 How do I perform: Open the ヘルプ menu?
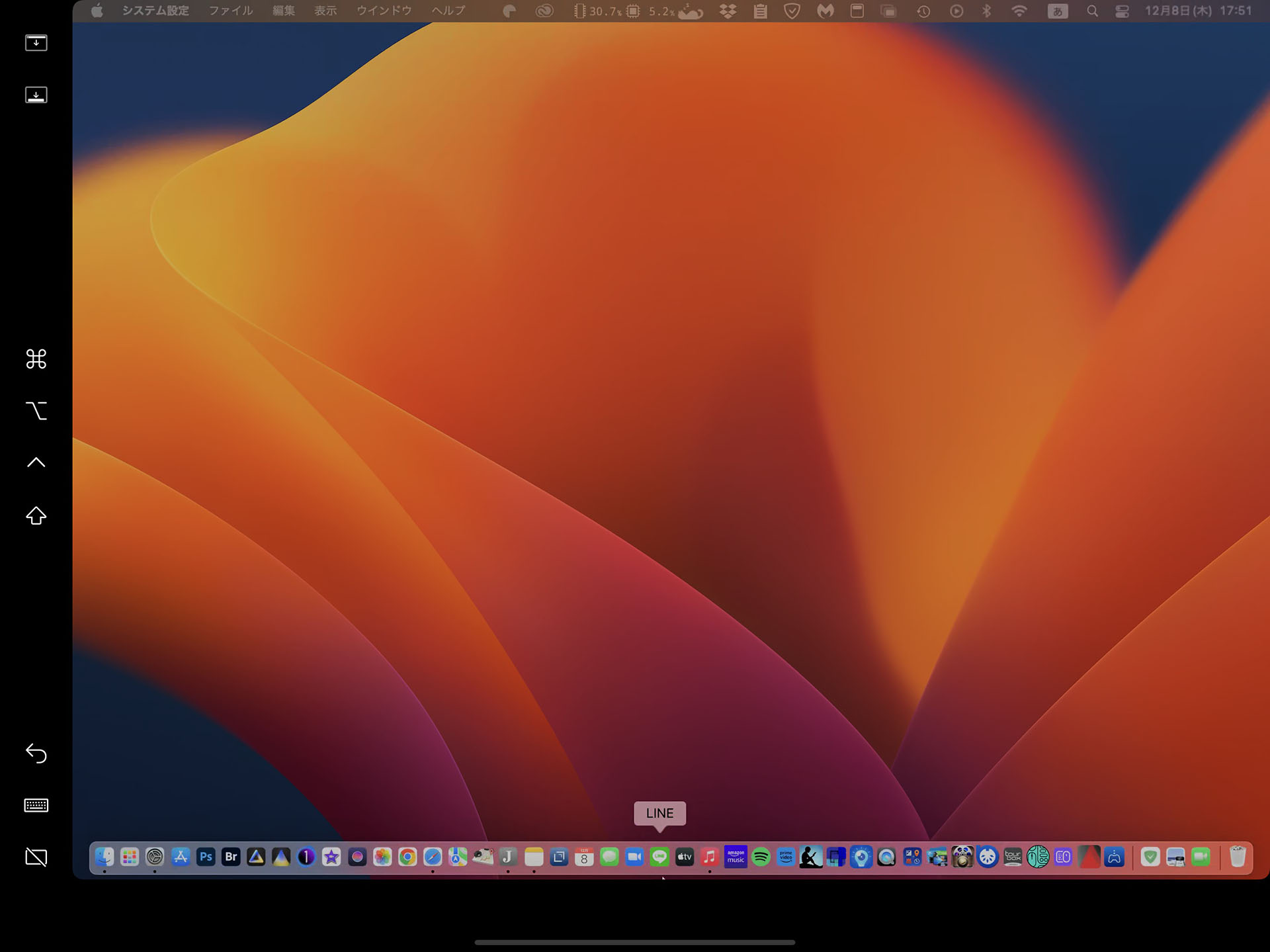click(x=448, y=11)
